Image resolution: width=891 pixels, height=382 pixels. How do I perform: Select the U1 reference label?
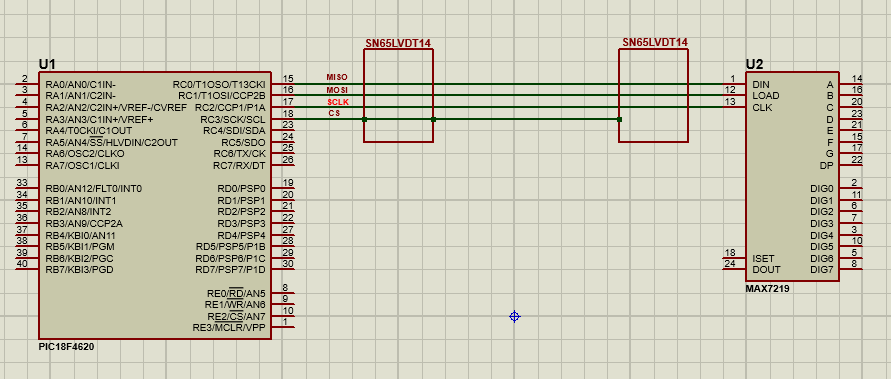tap(47, 64)
